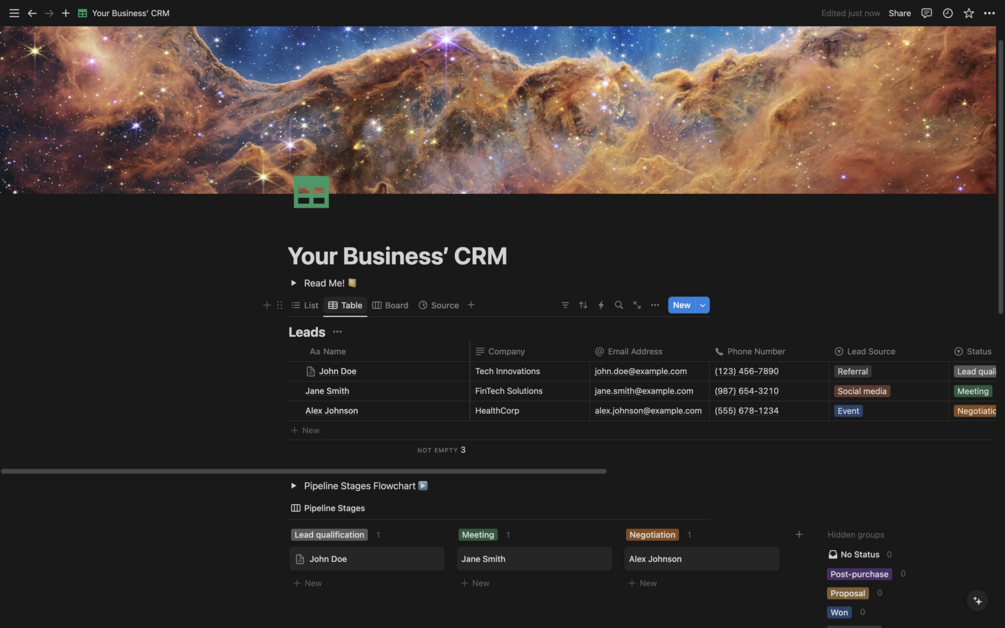Open the sort arrows icon
The height and width of the screenshot is (628, 1005).
(583, 305)
